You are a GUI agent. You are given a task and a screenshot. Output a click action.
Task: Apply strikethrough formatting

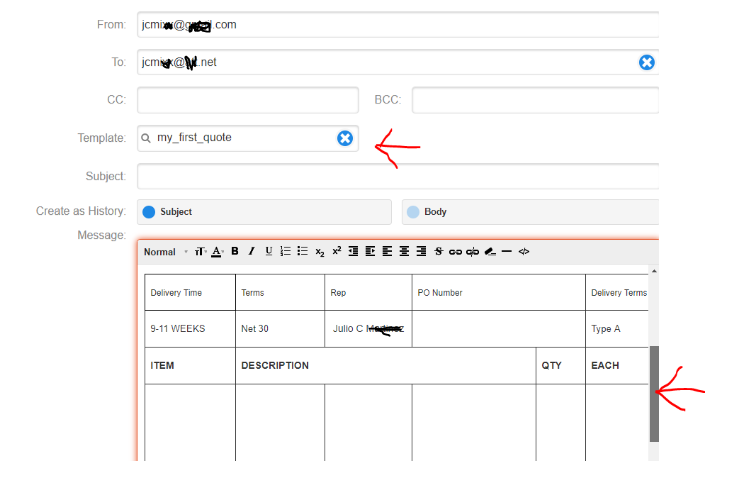coord(438,251)
